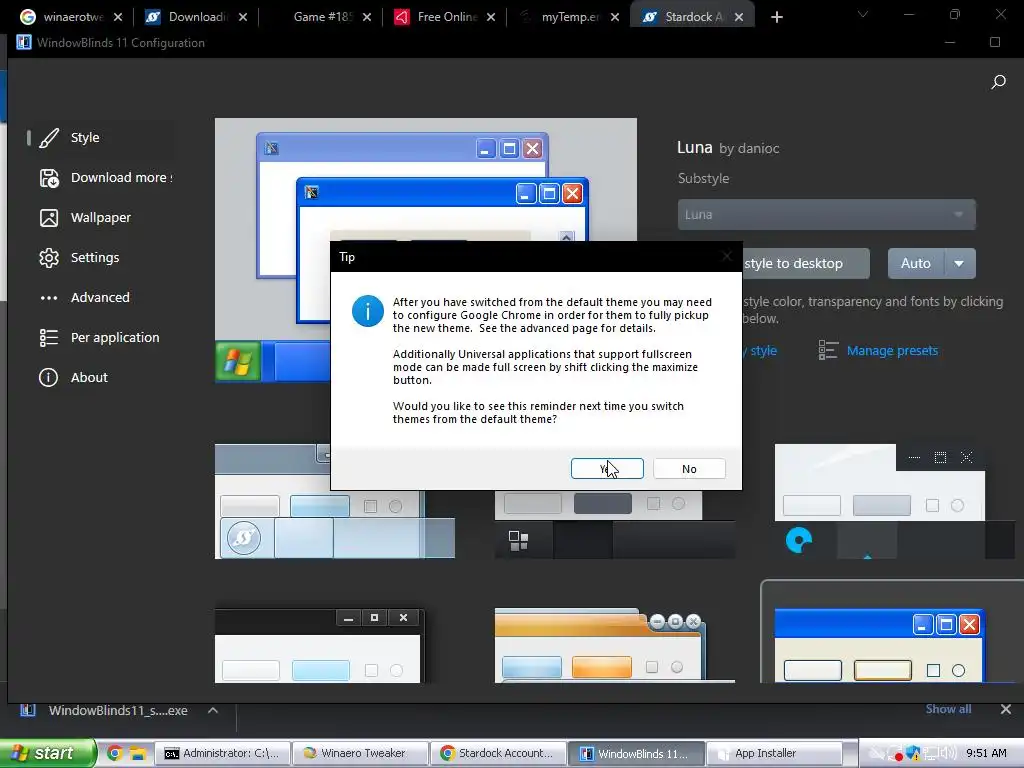
Task: Click File Explorer icon in quick launch
Action: click(x=137, y=754)
